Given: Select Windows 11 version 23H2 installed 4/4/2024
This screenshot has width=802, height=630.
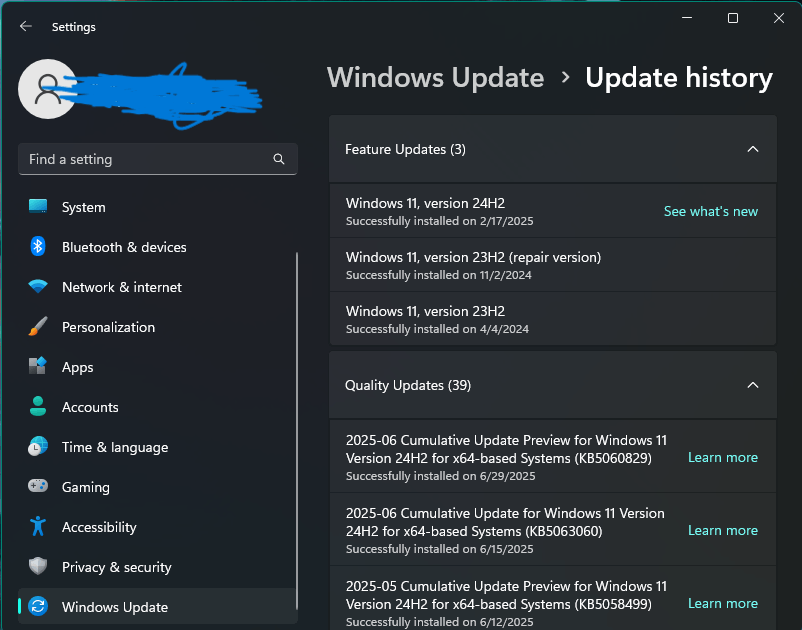Looking at the screenshot, I should click(x=553, y=319).
